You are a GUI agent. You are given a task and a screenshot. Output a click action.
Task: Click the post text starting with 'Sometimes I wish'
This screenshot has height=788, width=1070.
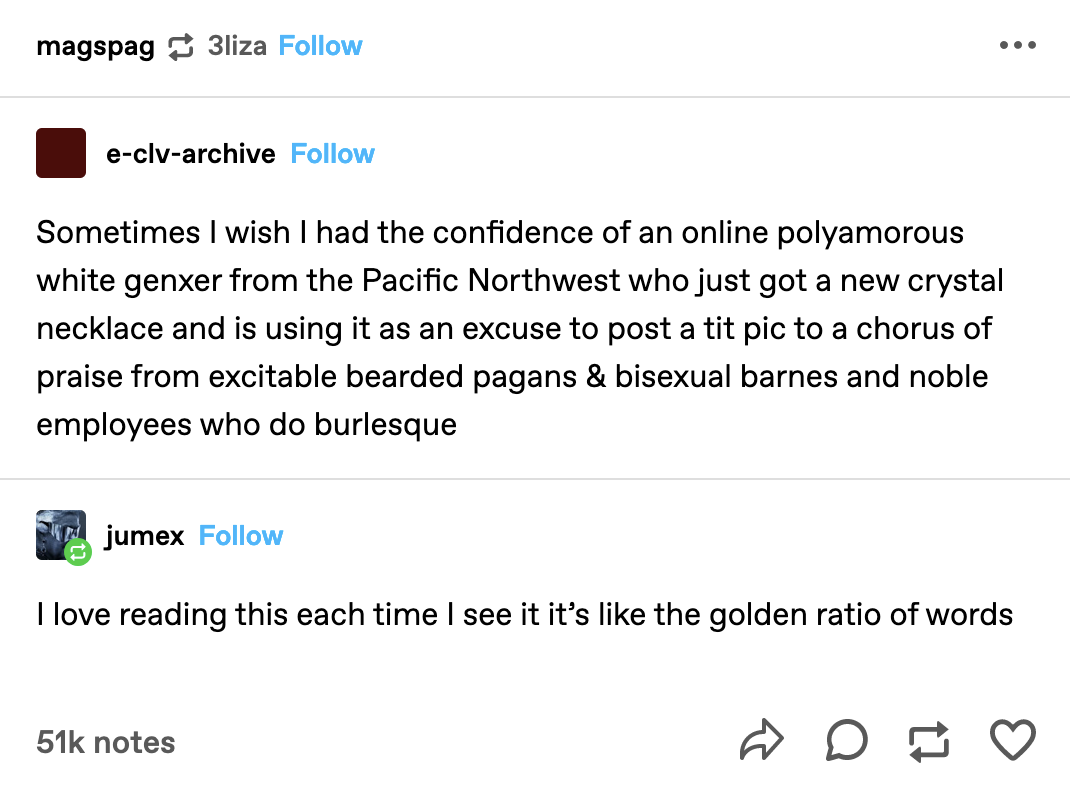(x=520, y=328)
